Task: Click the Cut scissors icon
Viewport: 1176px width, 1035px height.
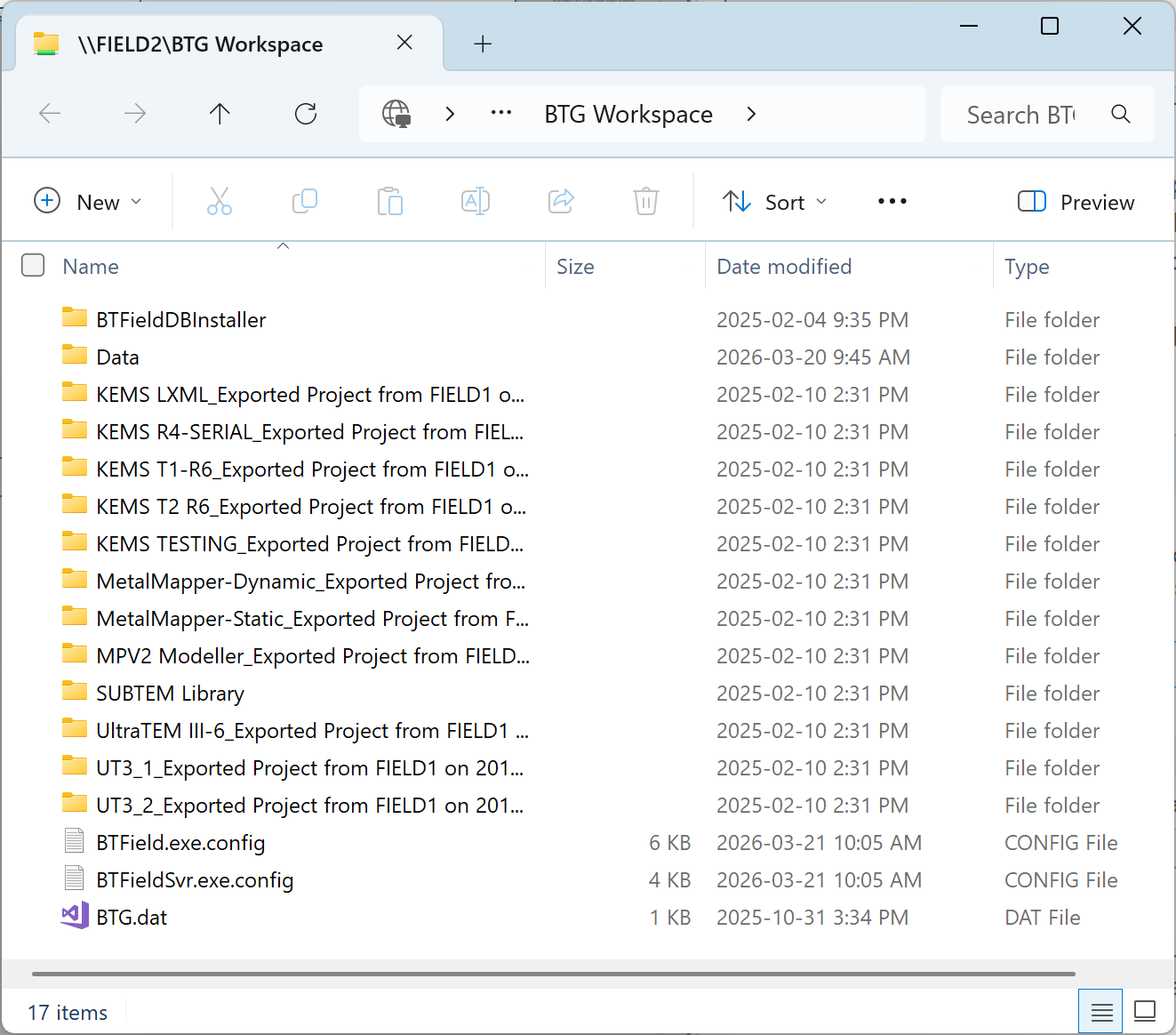Action: pyautogui.click(x=220, y=202)
